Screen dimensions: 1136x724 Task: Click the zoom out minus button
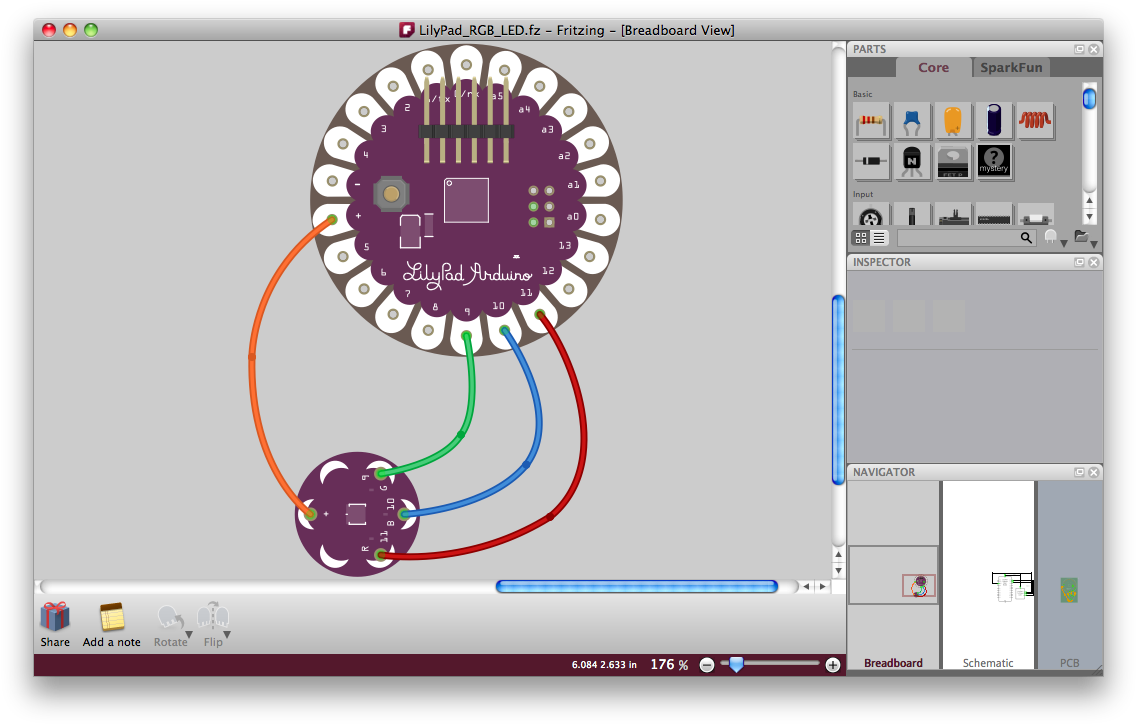coord(706,663)
